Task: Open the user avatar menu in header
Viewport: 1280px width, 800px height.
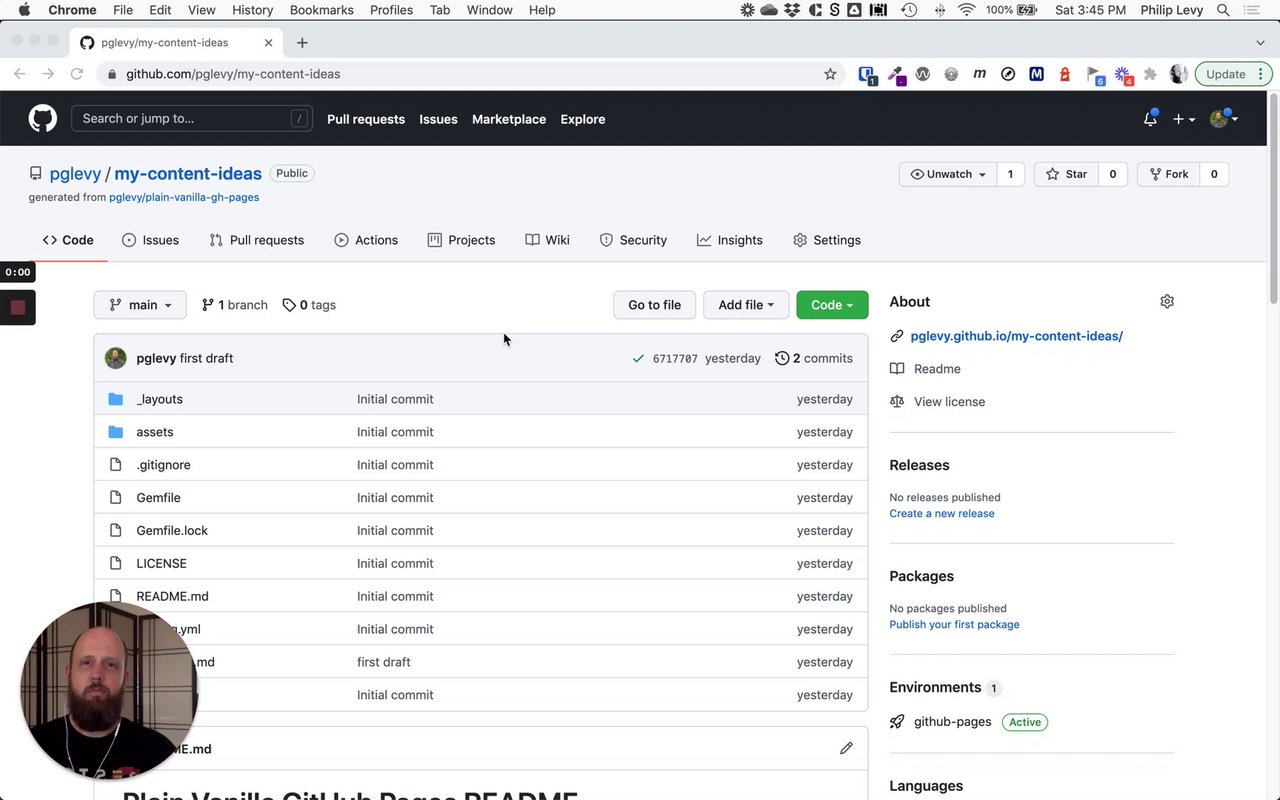Action: [x=1224, y=119]
